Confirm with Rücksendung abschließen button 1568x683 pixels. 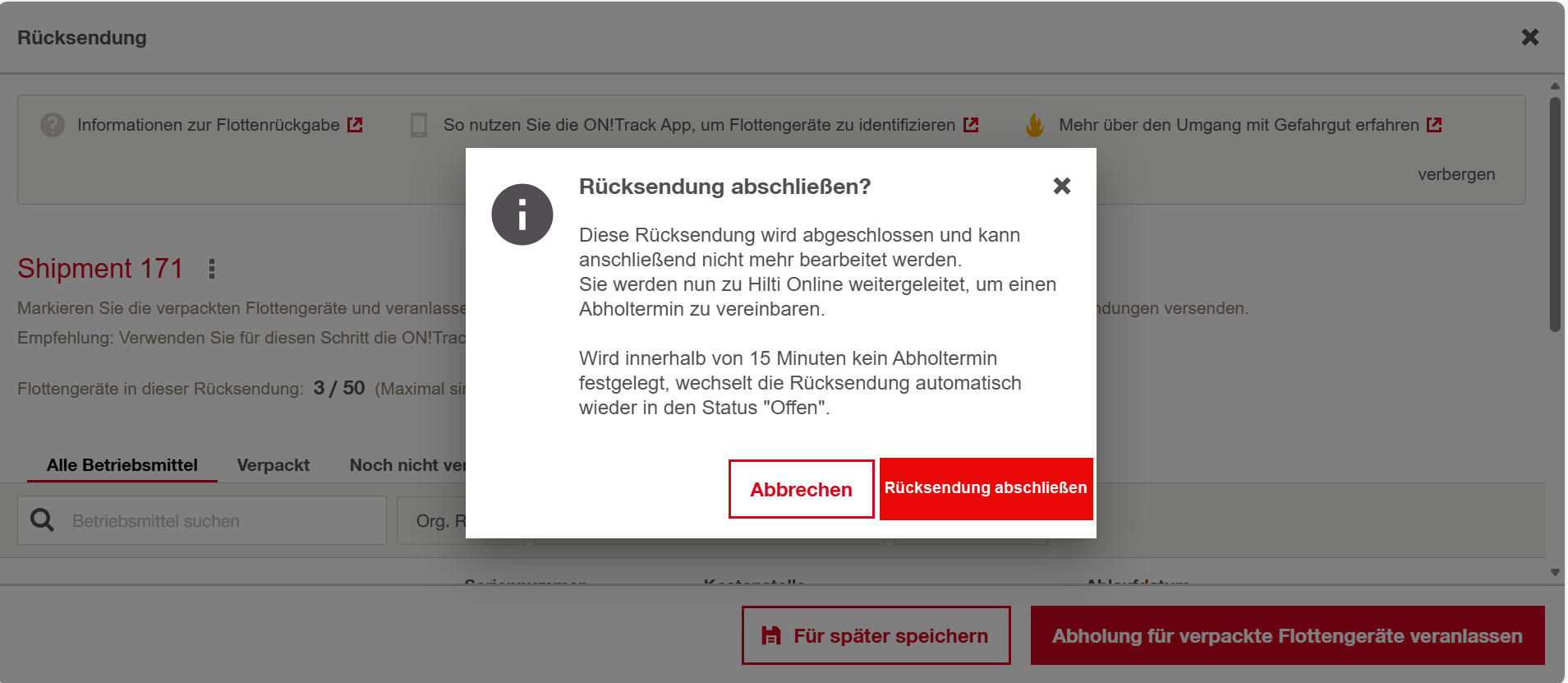click(985, 488)
